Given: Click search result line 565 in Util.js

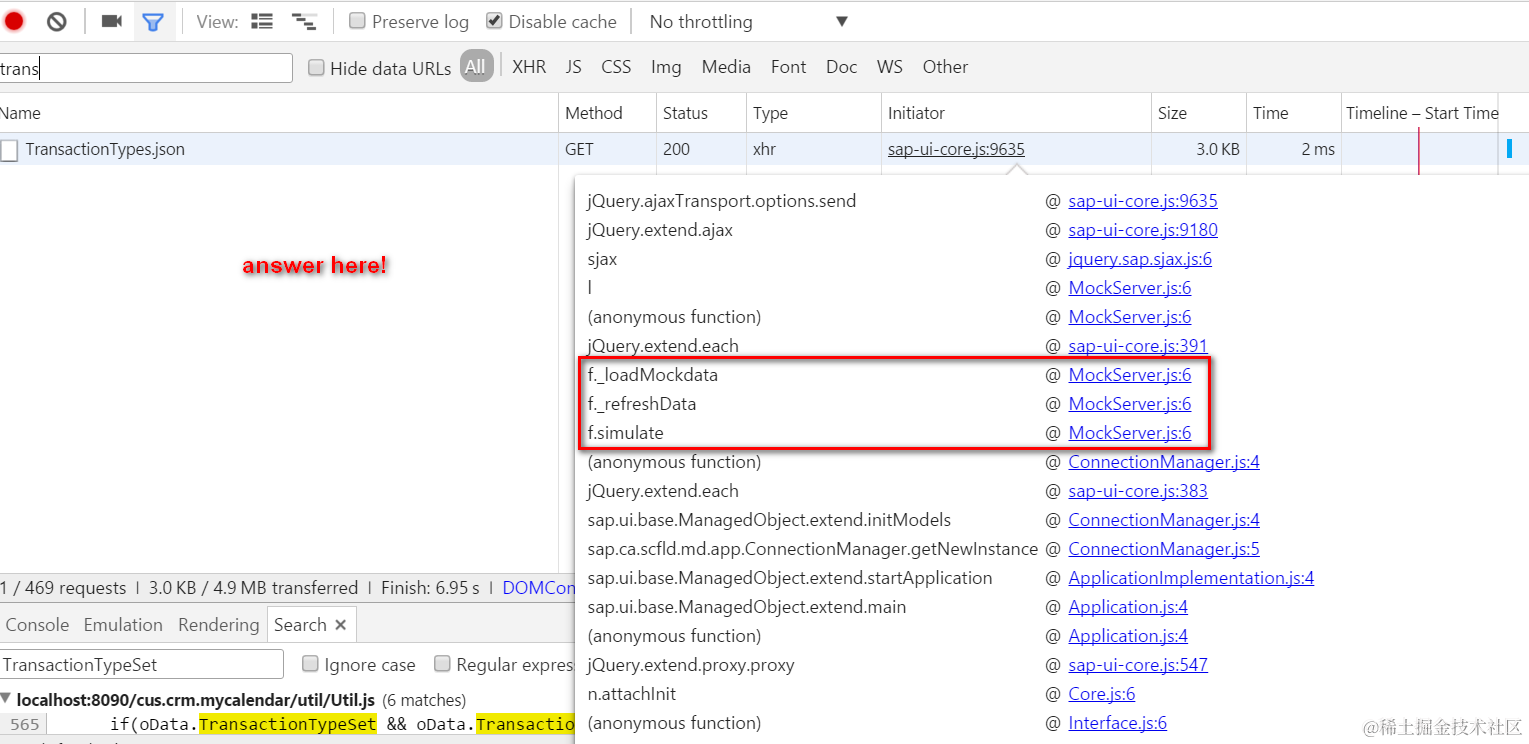Looking at the screenshot, I should [x=287, y=724].
